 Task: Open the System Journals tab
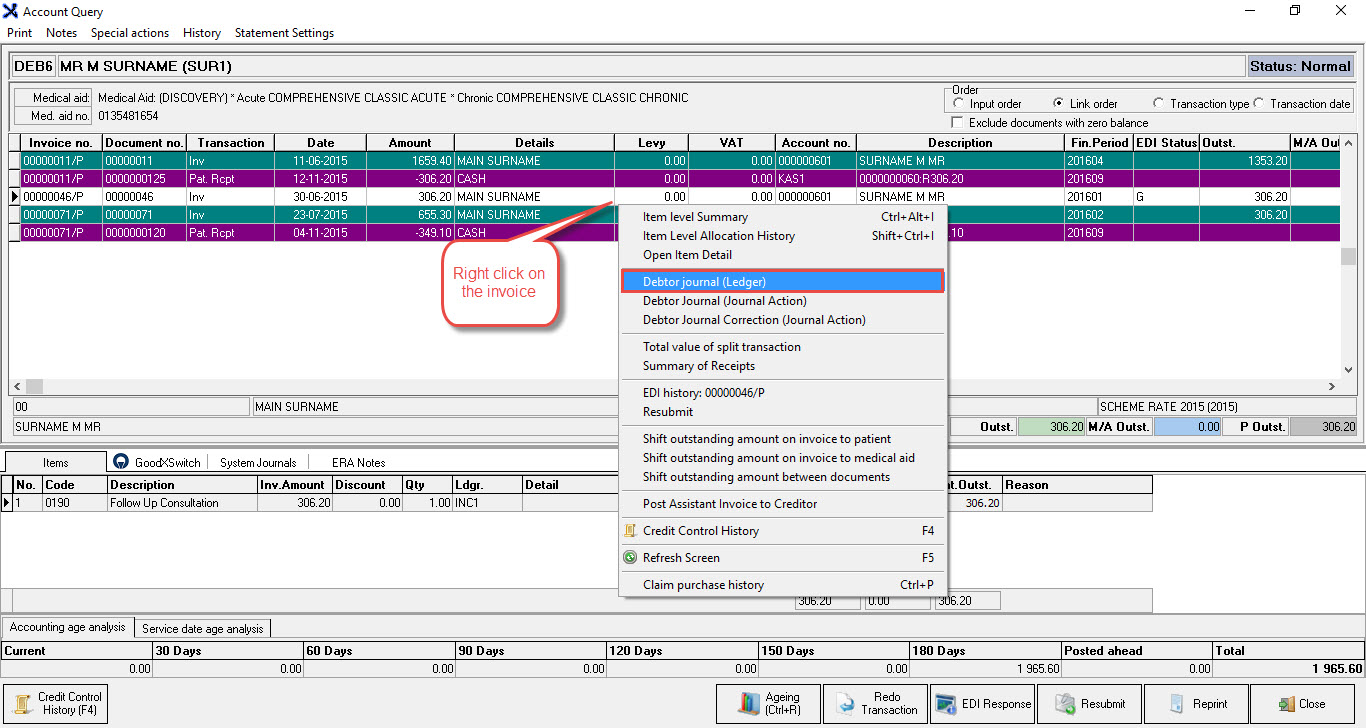pos(258,462)
